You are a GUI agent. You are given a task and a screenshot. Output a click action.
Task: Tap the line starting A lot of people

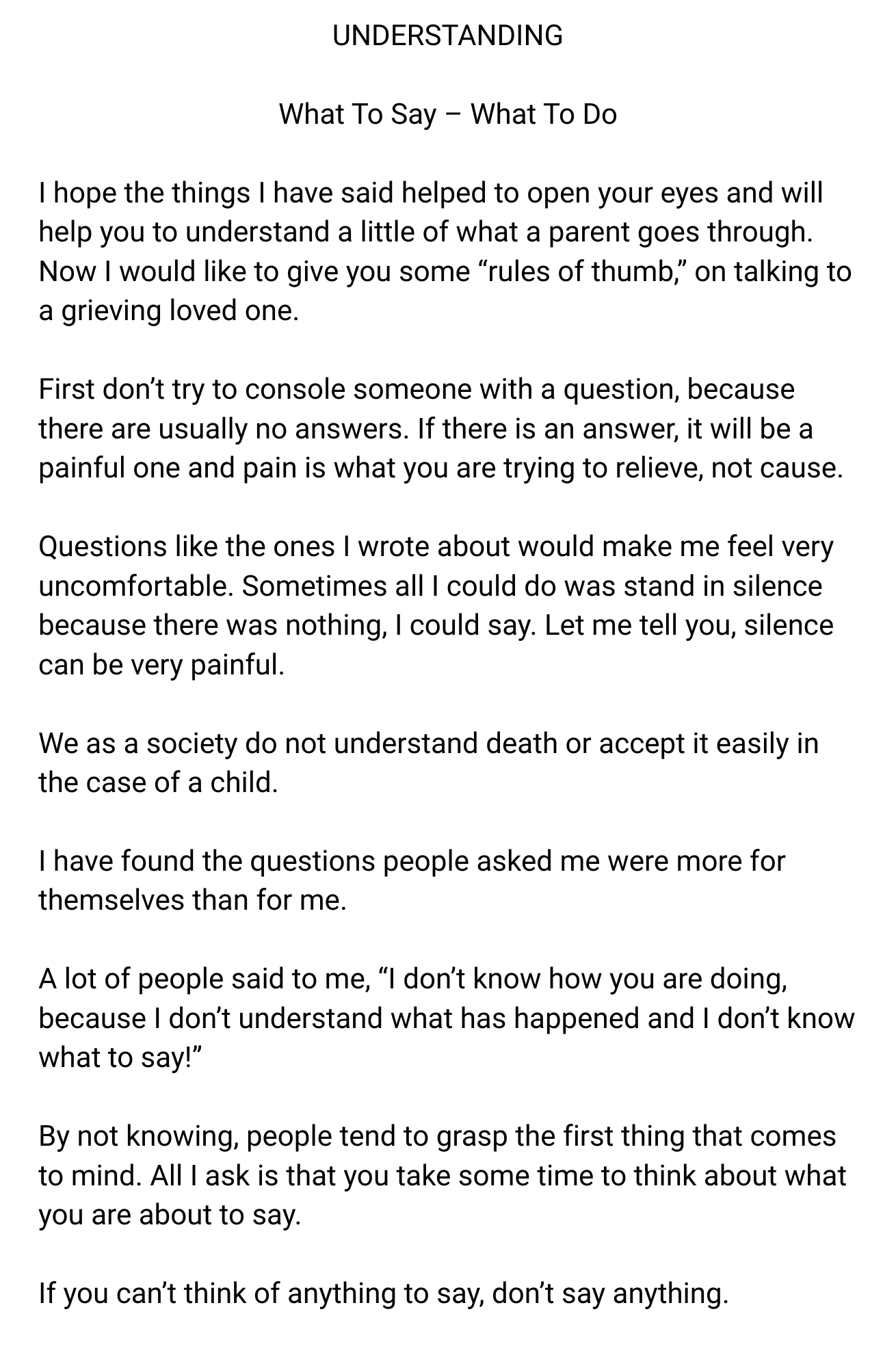point(413,979)
